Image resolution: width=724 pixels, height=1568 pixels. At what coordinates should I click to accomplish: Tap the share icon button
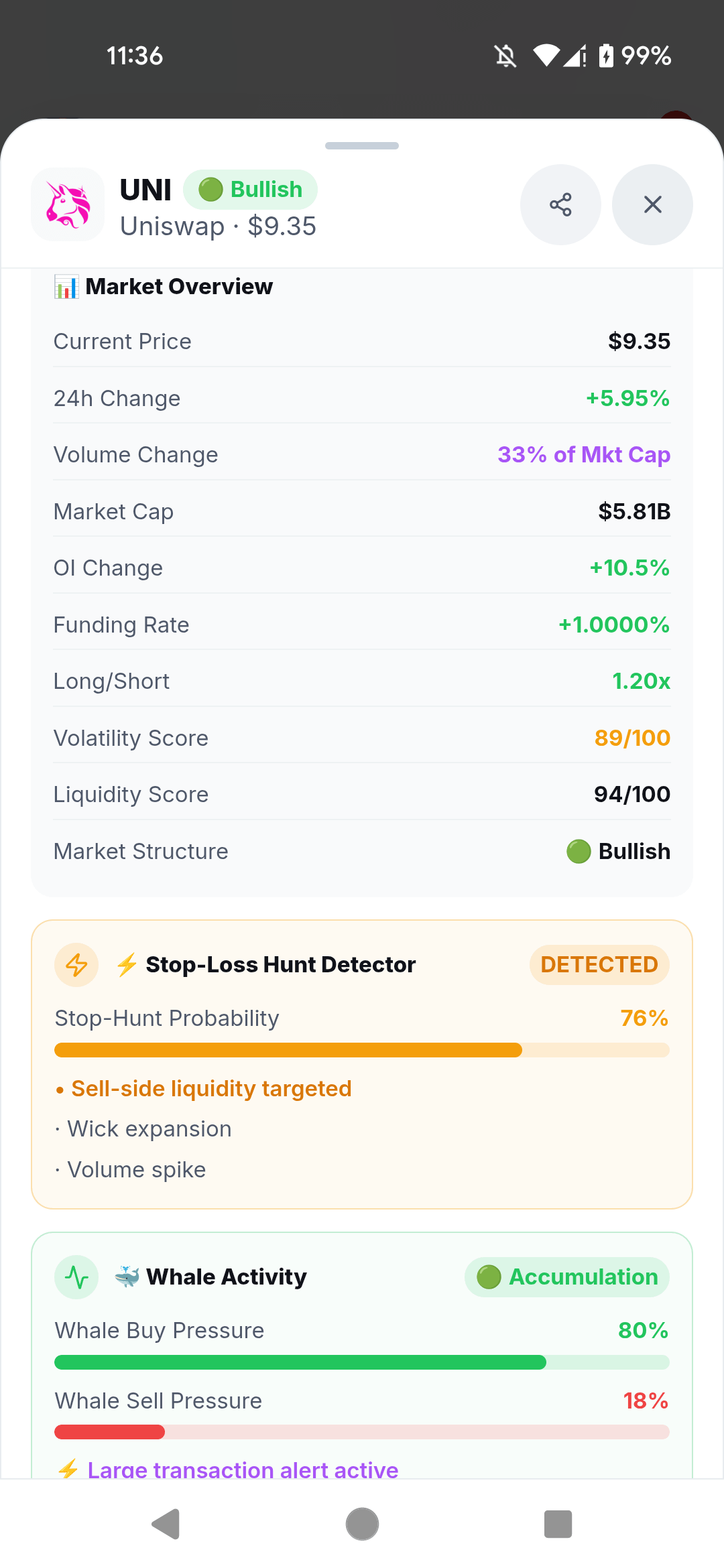click(x=560, y=204)
